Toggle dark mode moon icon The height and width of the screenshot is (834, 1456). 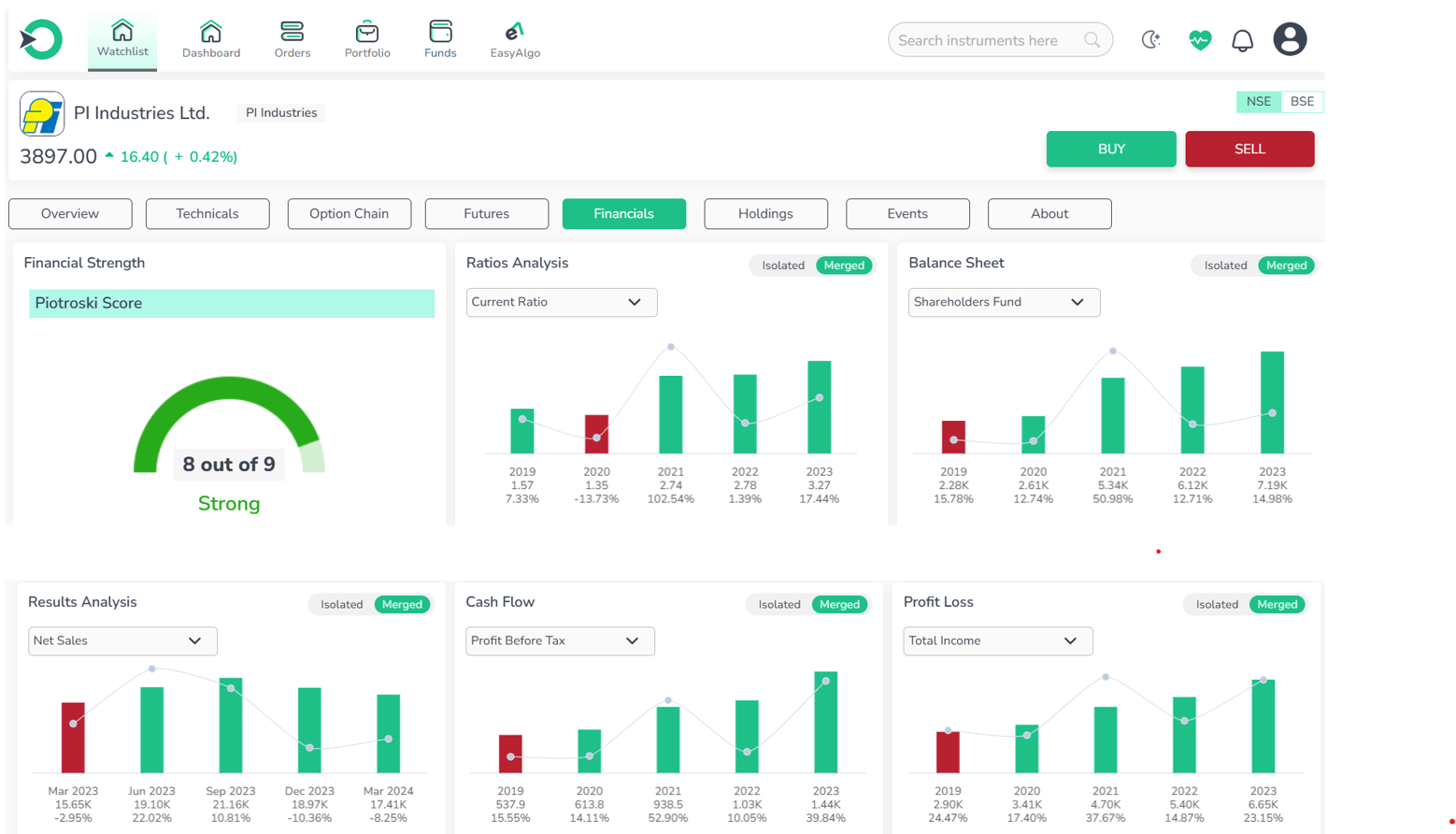pos(1151,39)
